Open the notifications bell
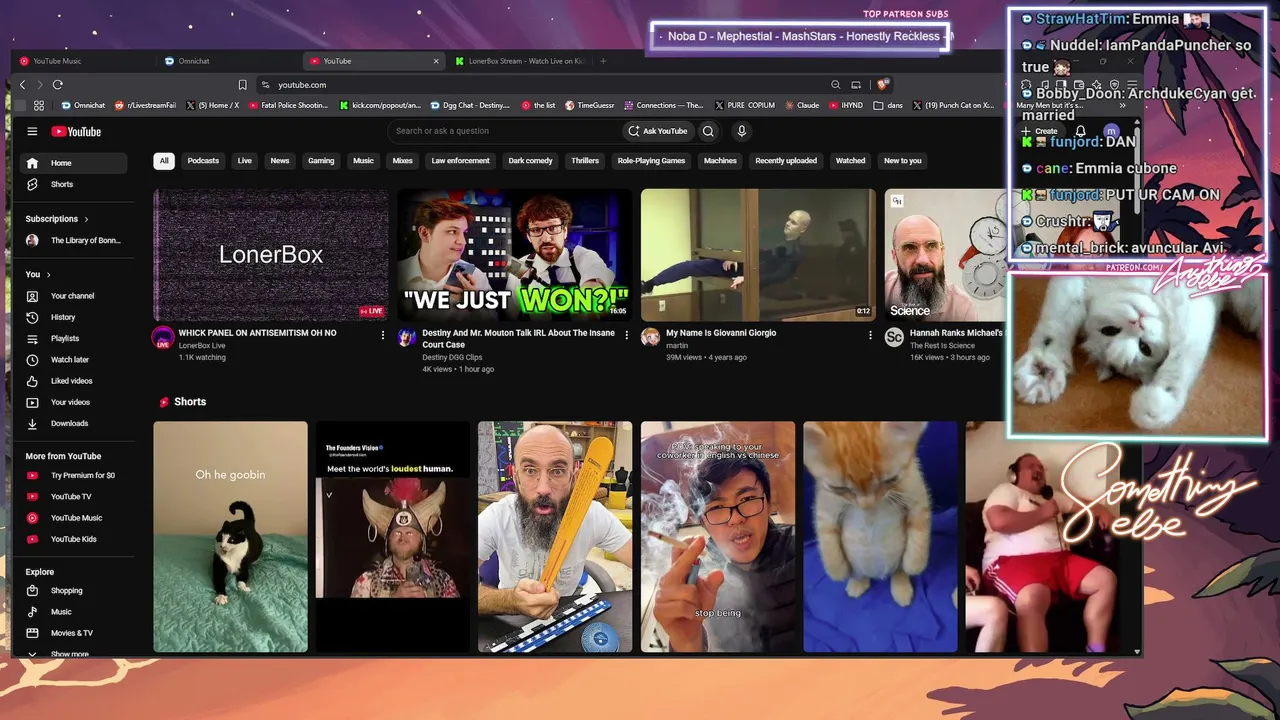Viewport: 1280px width, 720px height. pyautogui.click(x=1080, y=131)
